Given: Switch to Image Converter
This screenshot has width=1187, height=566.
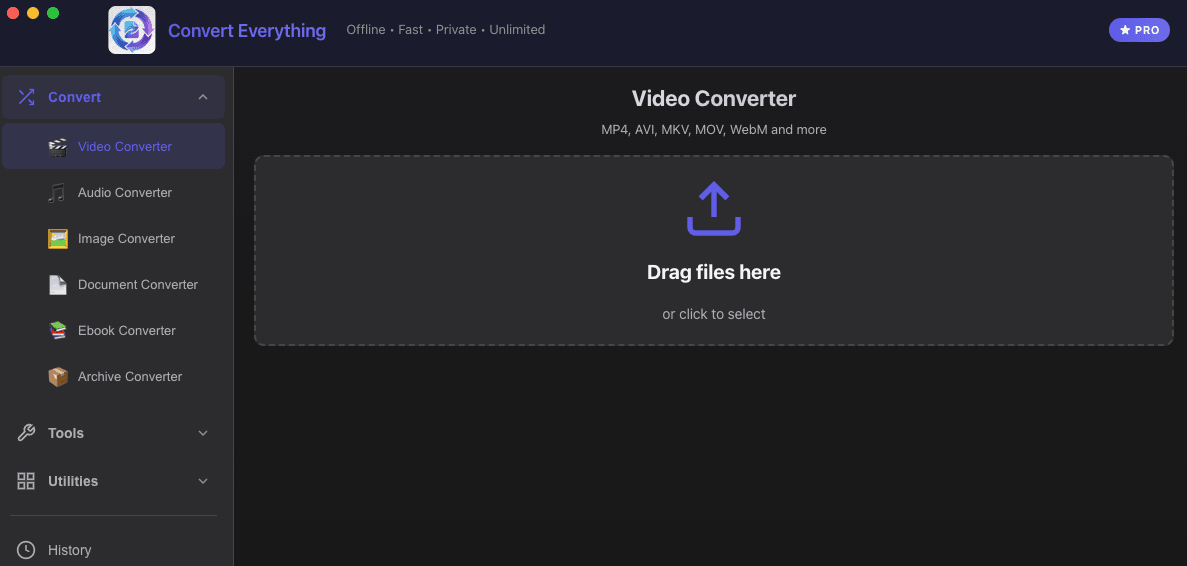Looking at the screenshot, I should tap(114, 239).
